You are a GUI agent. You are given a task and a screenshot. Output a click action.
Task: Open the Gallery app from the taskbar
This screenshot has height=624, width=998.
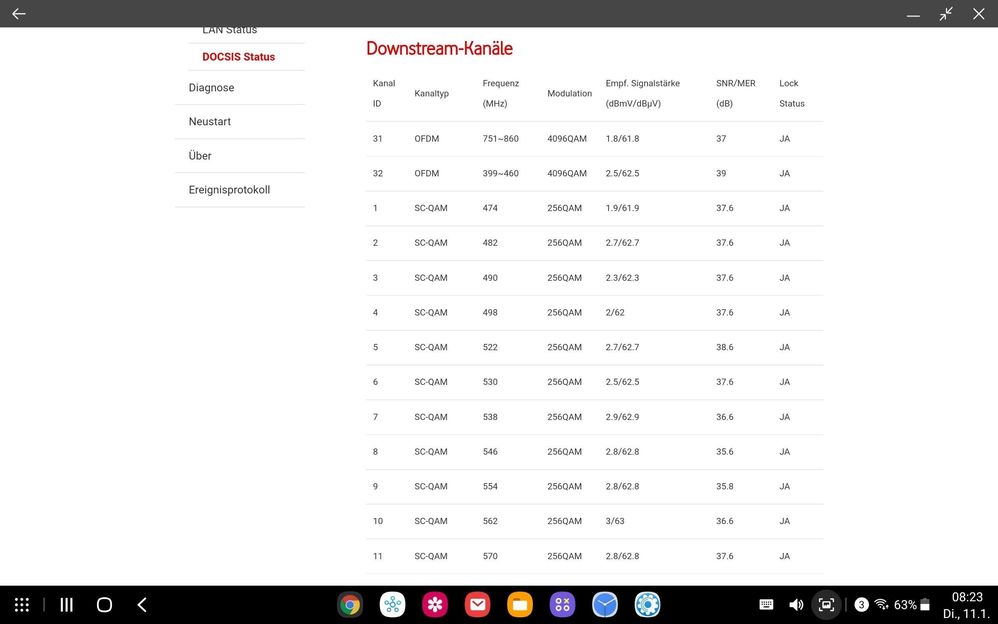pos(435,604)
